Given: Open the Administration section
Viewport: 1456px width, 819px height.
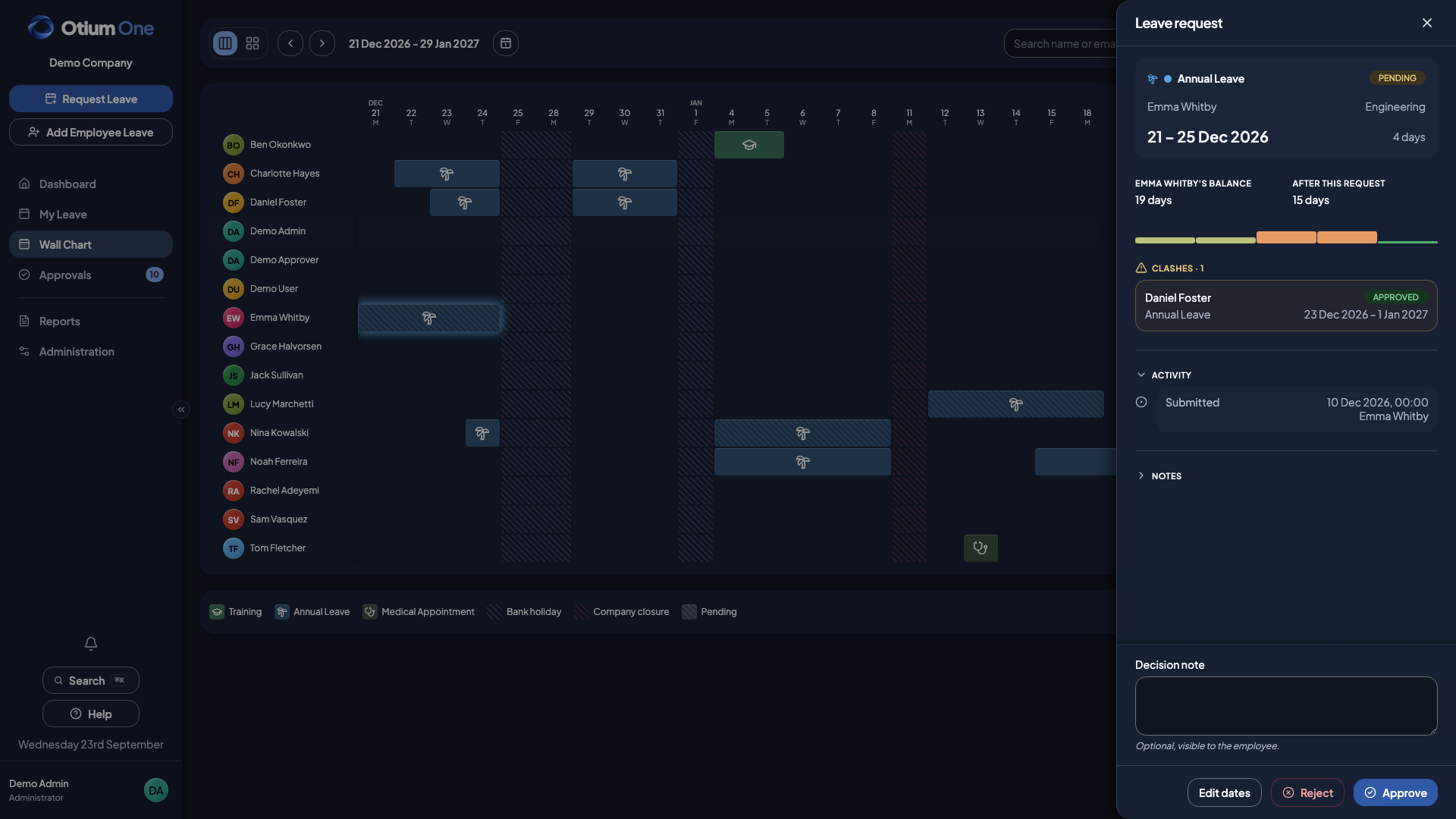Looking at the screenshot, I should point(91,351).
